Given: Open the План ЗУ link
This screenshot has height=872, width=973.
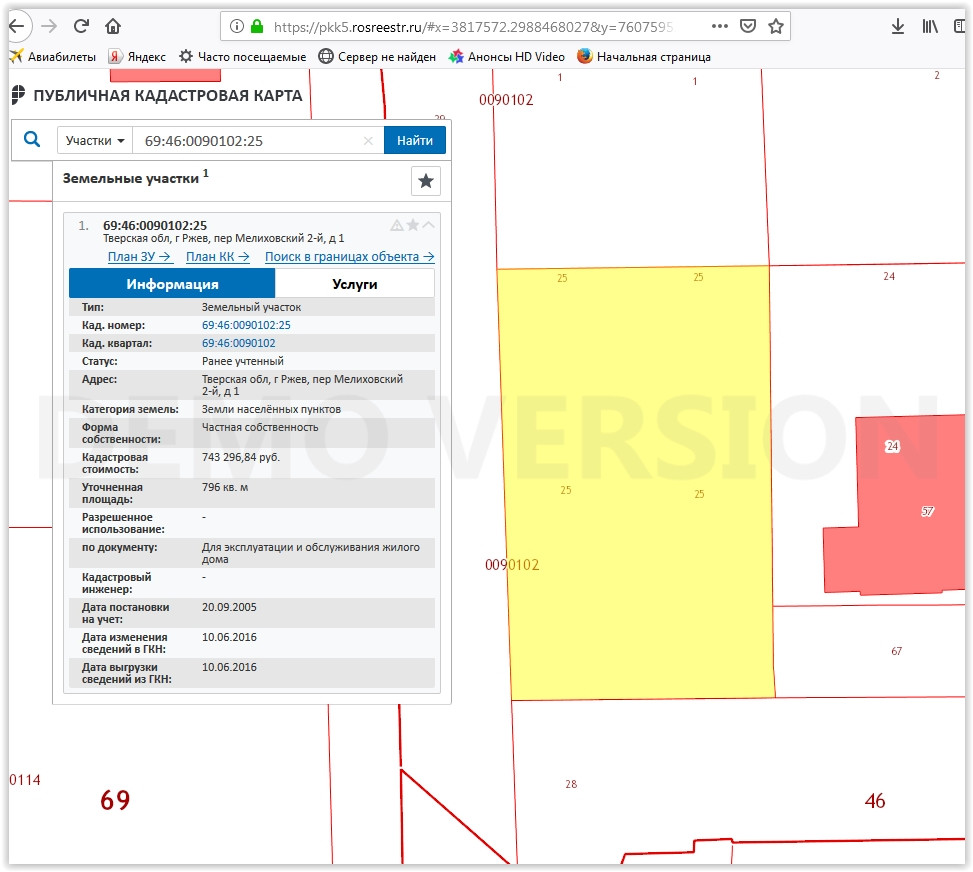Looking at the screenshot, I should (x=139, y=257).
